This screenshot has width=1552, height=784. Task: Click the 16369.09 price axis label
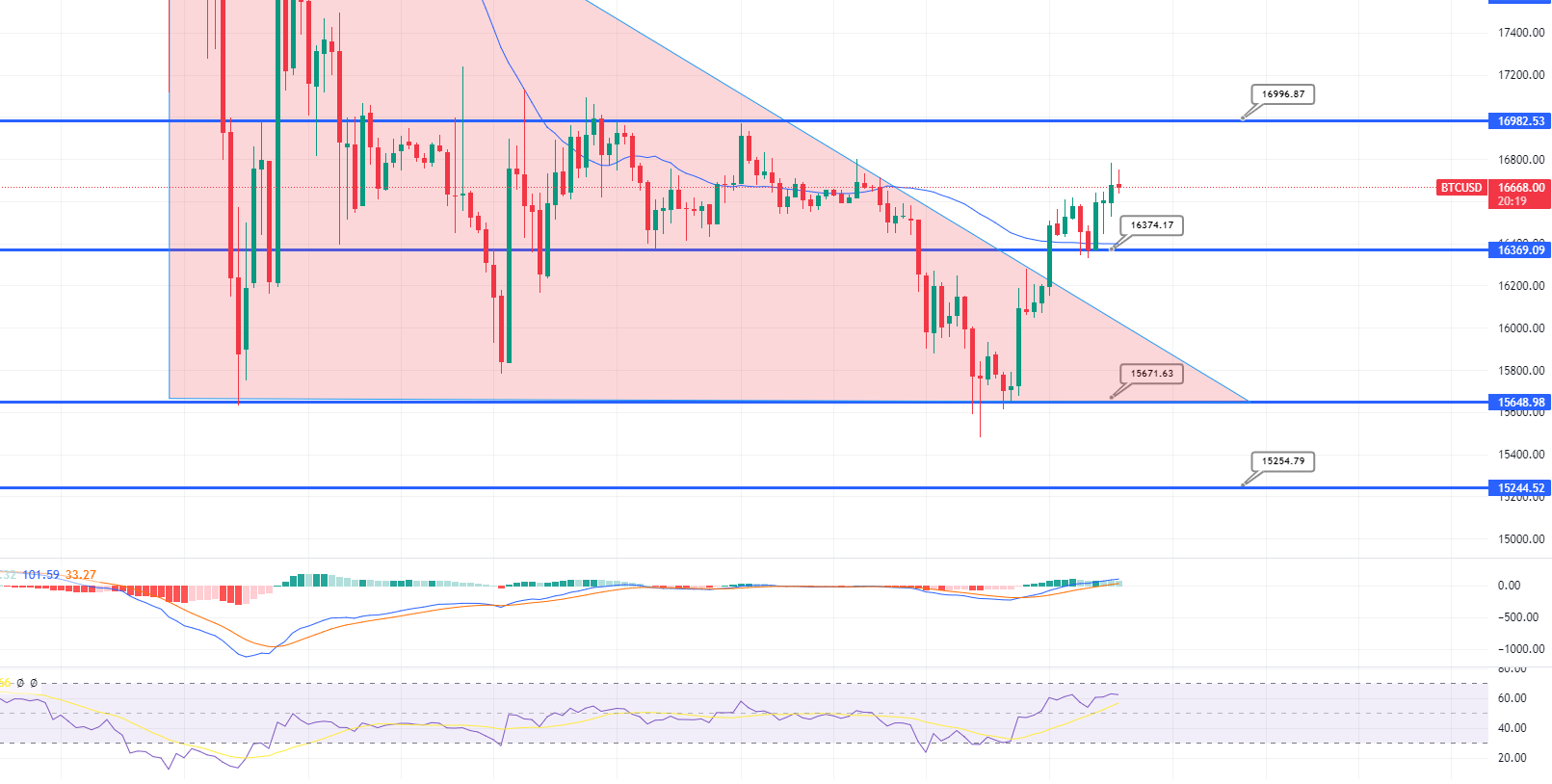1520,250
